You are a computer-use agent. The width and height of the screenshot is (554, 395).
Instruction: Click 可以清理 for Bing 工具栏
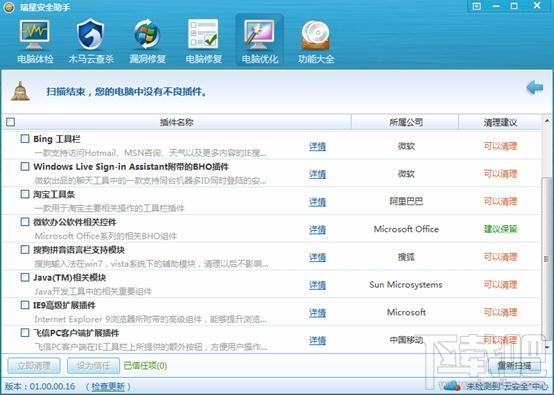point(500,146)
